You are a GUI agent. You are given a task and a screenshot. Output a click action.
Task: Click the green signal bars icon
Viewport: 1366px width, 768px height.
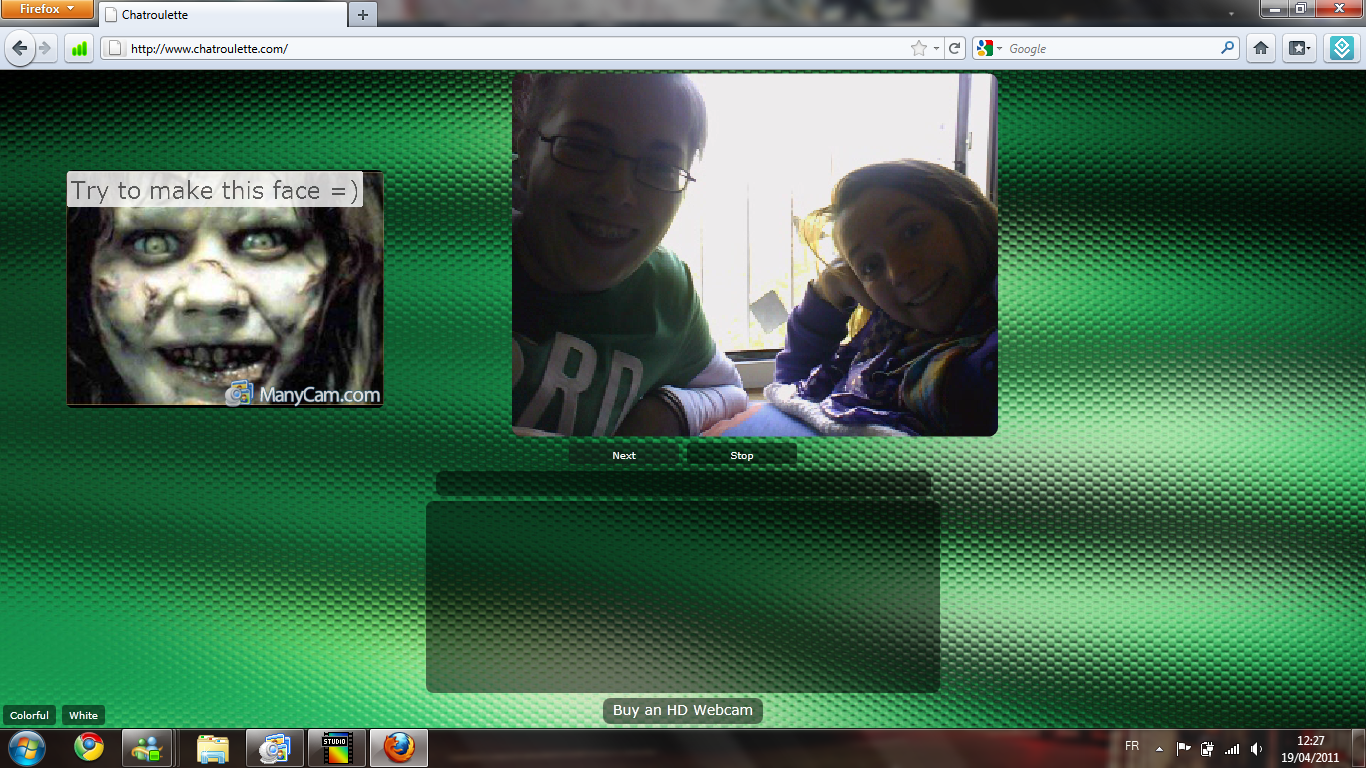coord(79,48)
